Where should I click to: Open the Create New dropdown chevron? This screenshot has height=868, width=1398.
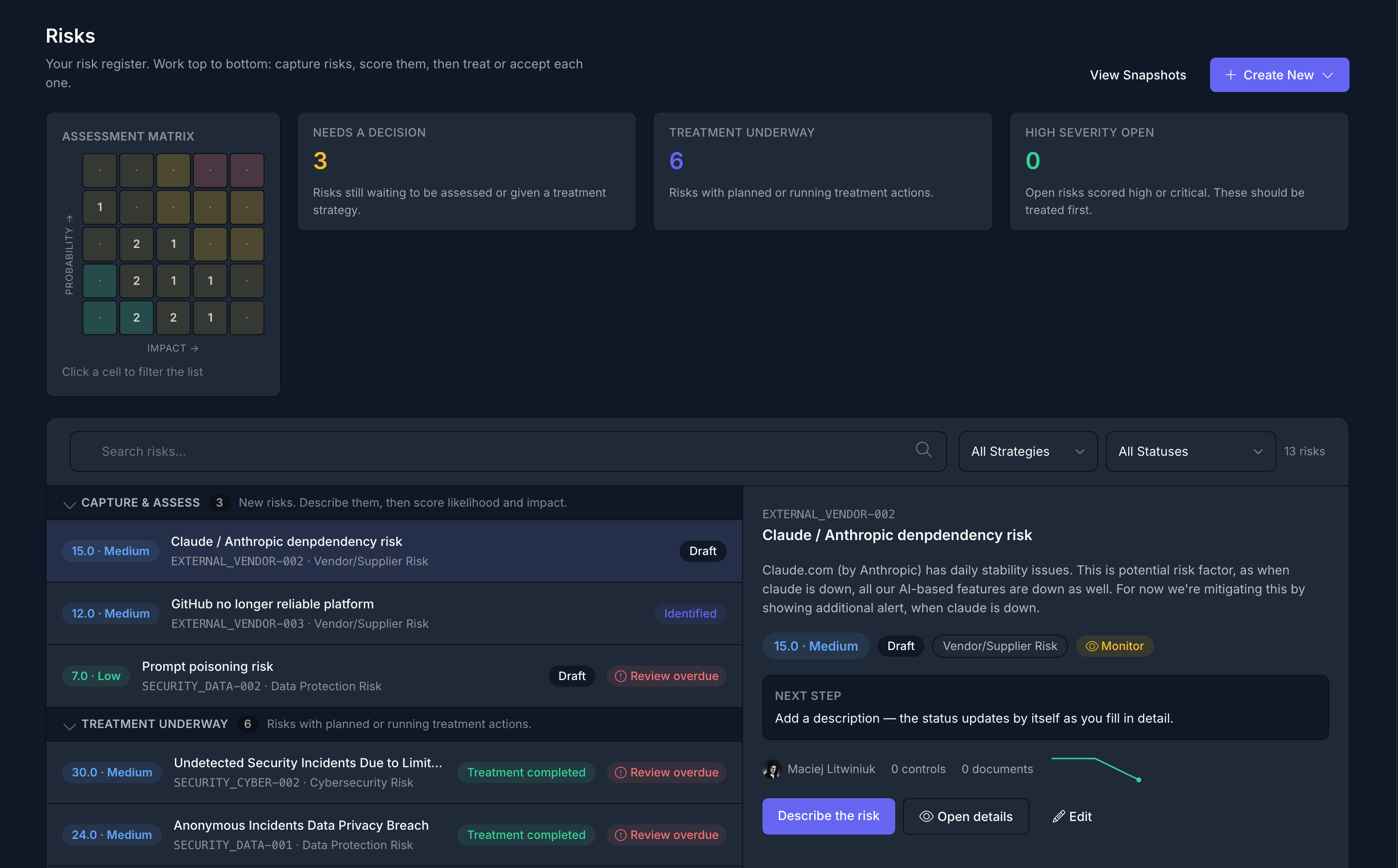1328,75
